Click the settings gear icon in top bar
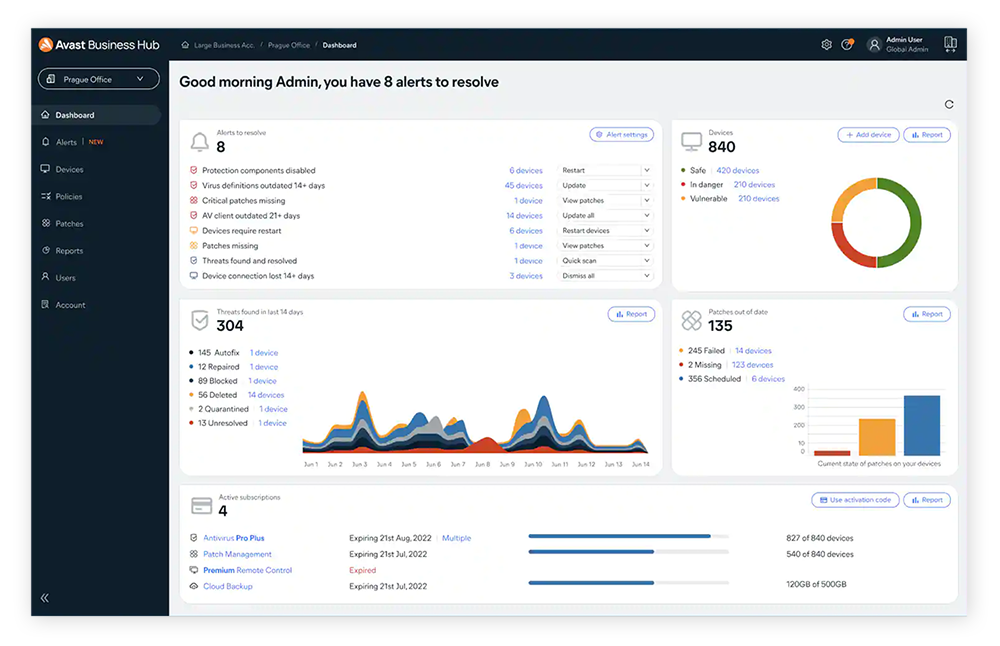1000x646 pixels. [826, 45]
